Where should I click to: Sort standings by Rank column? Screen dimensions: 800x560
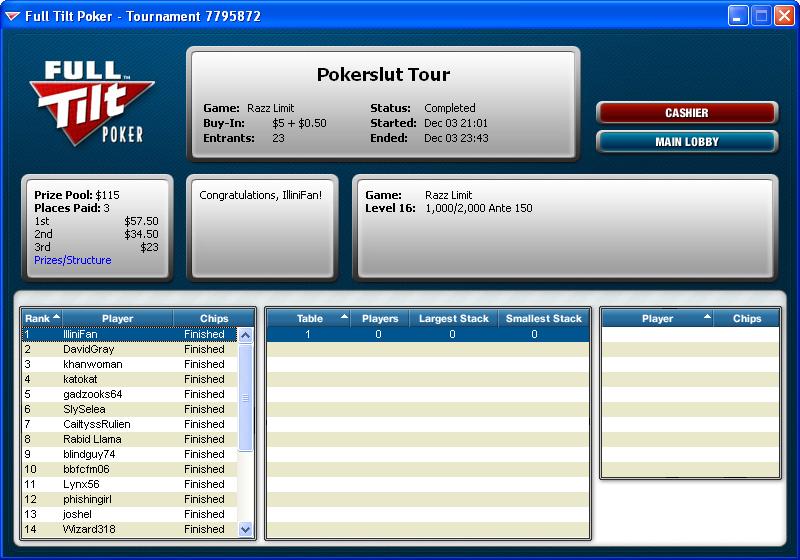[x=42, y=318]
